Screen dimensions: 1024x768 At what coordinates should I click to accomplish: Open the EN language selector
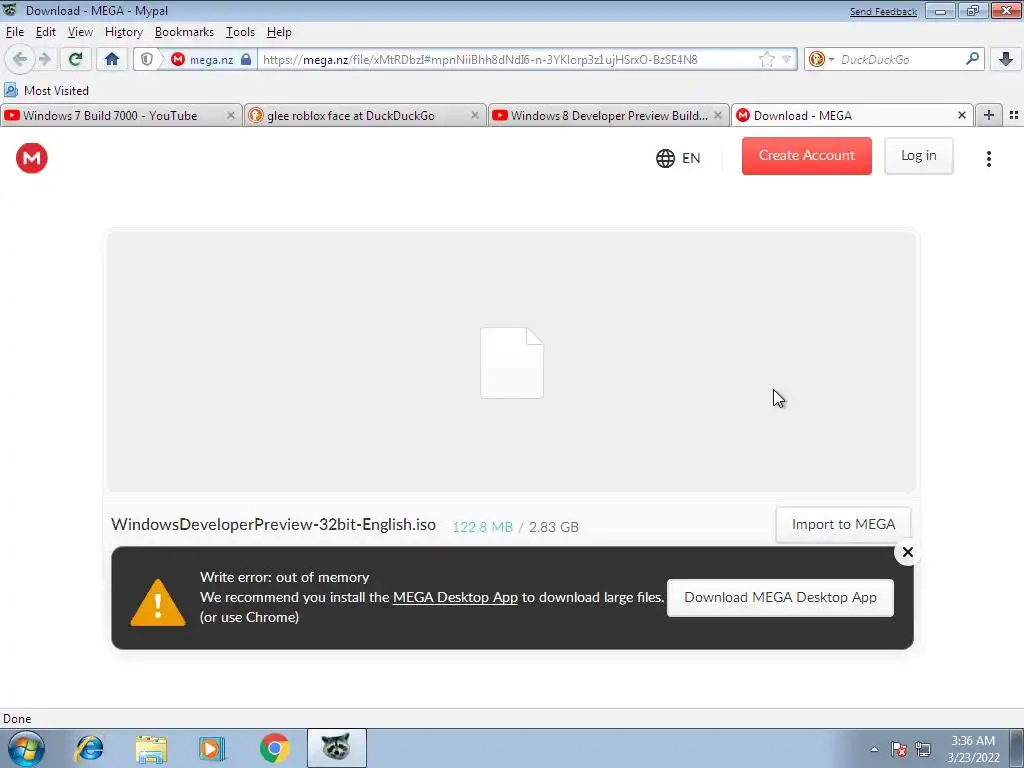pyautogui.click(x=678, y=158)
